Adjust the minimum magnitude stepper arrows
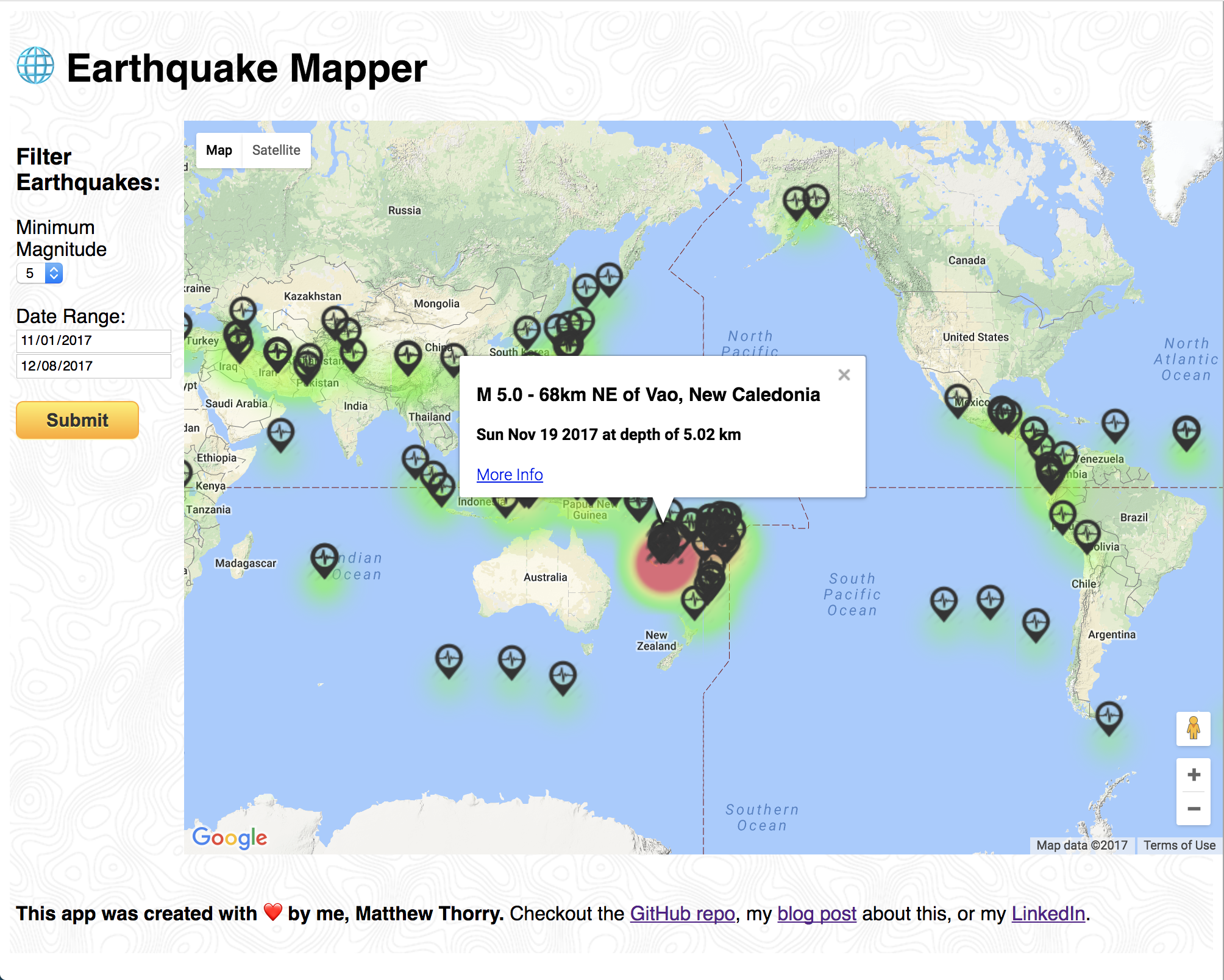1224x980 pixels. (x=54, y=273)
